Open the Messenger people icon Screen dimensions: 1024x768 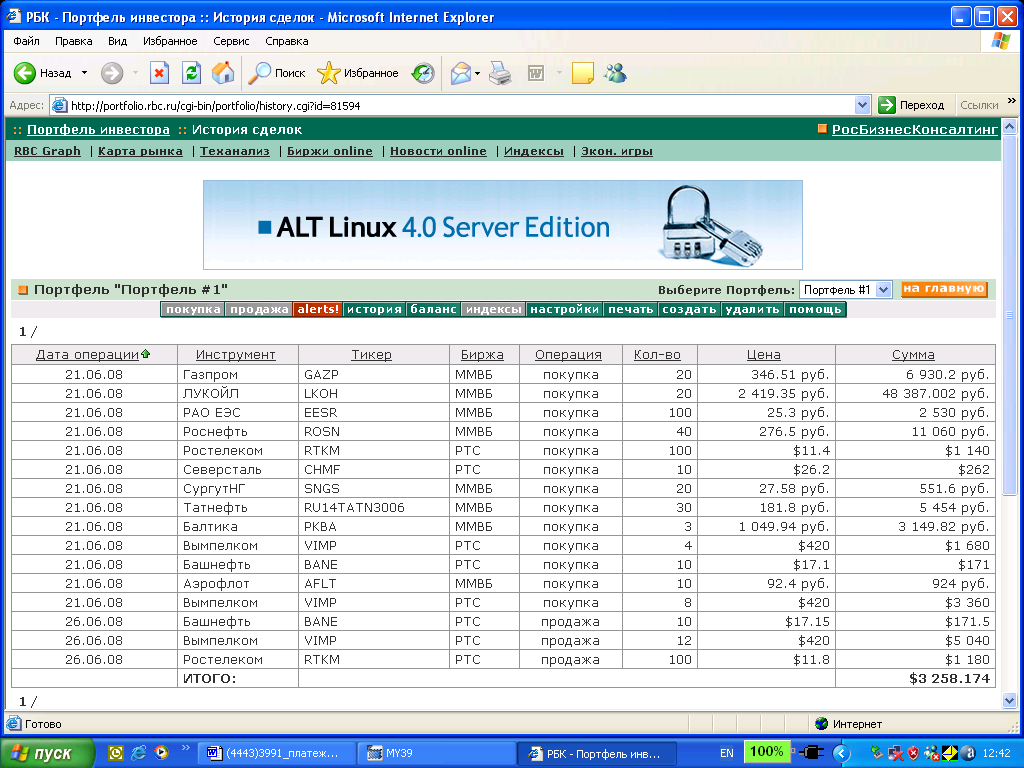(615, 73)
